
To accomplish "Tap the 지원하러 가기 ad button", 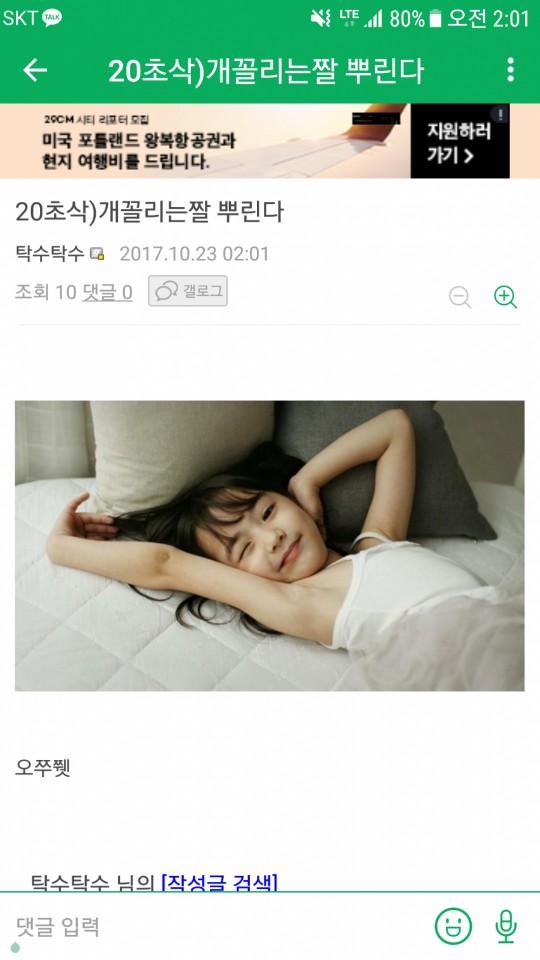I will point(460,141).
